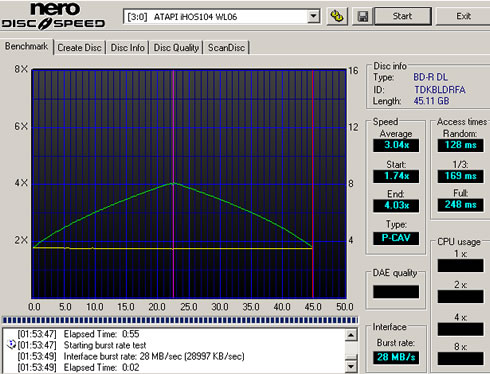
Task: Click the log scrollbar down arrow
Action: click(x=351, y=366)
